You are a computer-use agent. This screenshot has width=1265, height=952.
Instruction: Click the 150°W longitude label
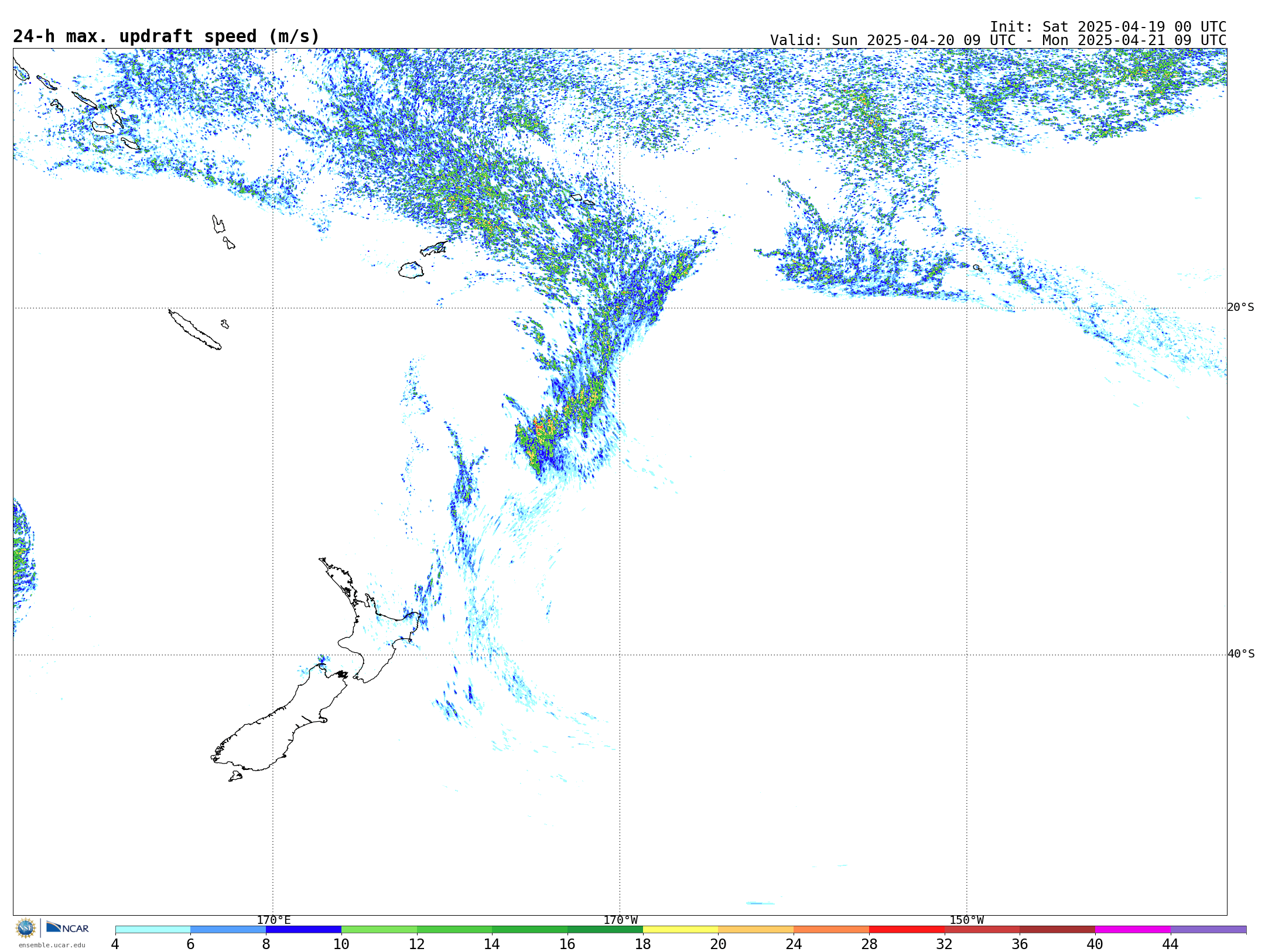point(967,920)
